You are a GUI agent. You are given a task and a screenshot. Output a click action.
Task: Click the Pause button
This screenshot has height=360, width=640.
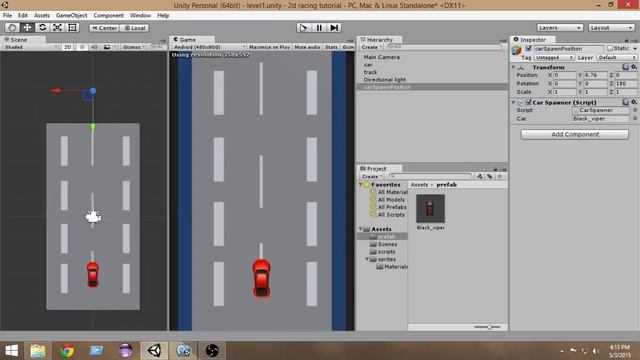tap(319, 27)
